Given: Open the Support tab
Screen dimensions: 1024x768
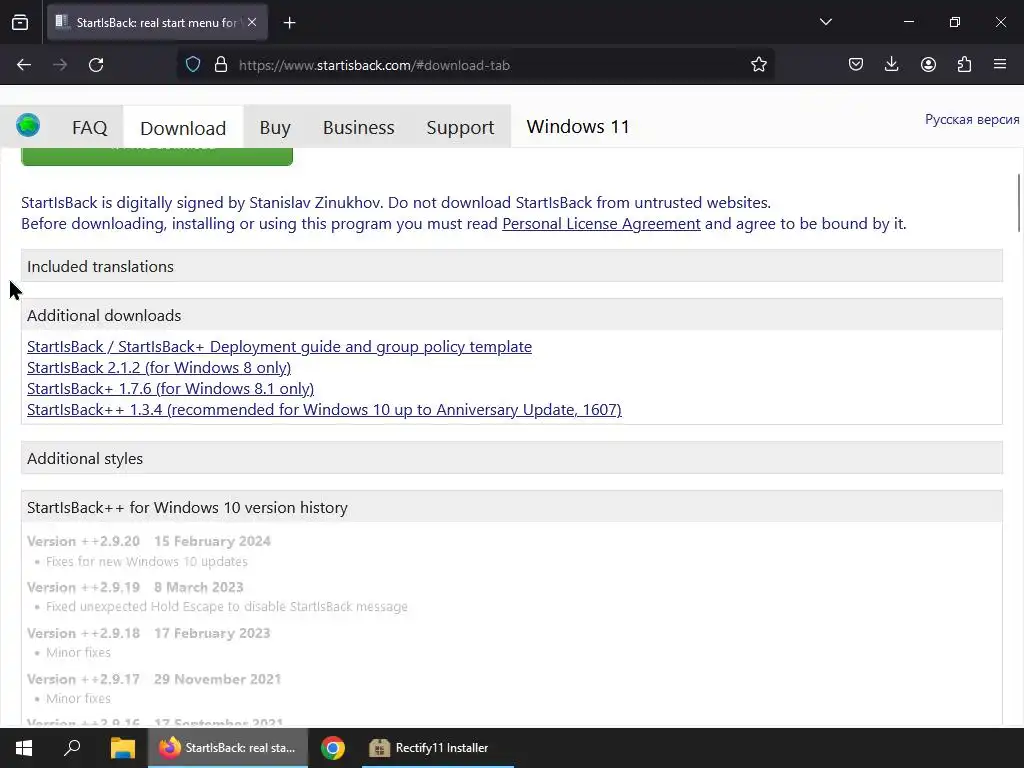Looking at the screenshot, I should click(x=460, y=127).
